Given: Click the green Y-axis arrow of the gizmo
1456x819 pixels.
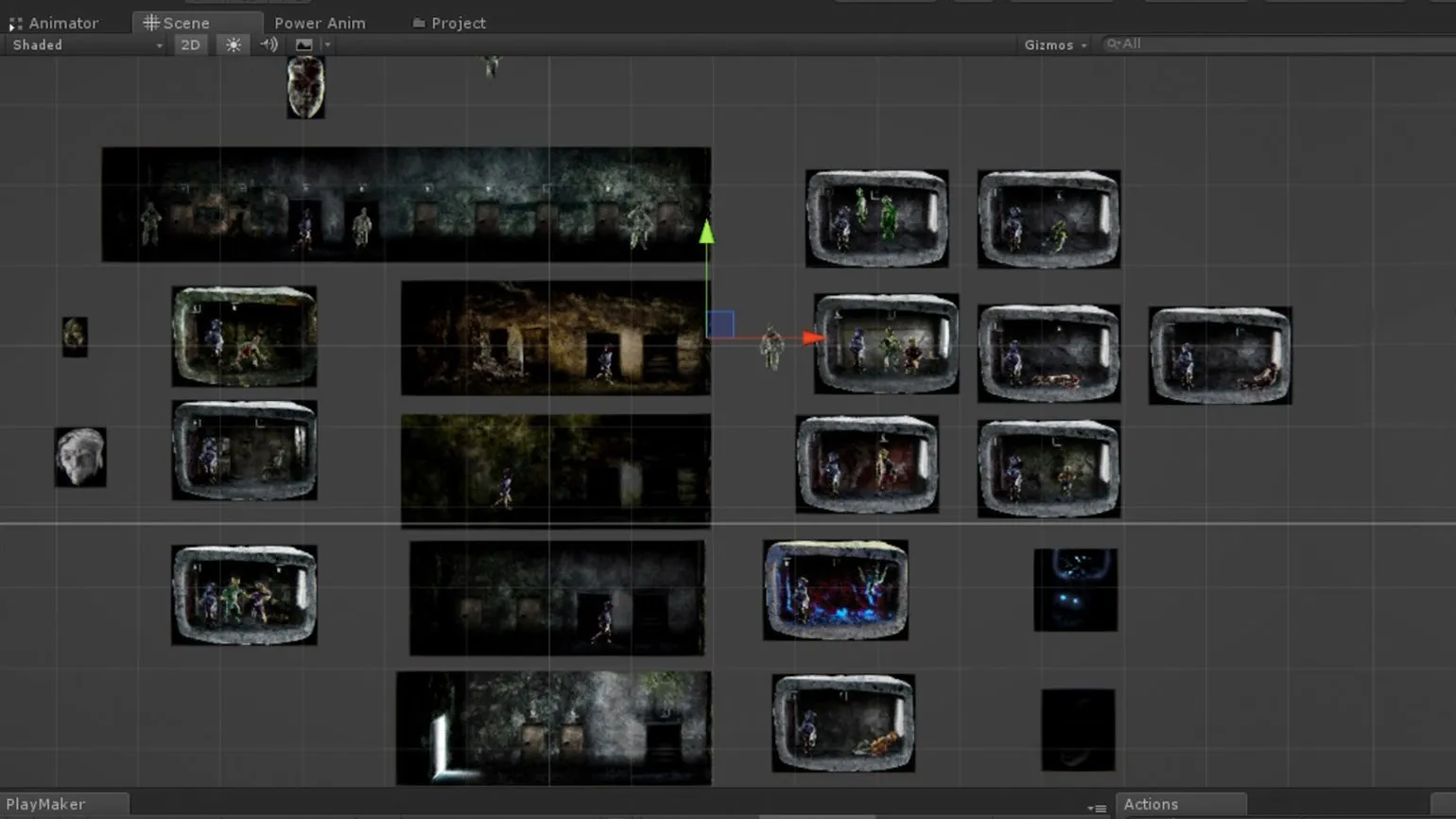Looking at the screenshot, I should click(706, 232).
